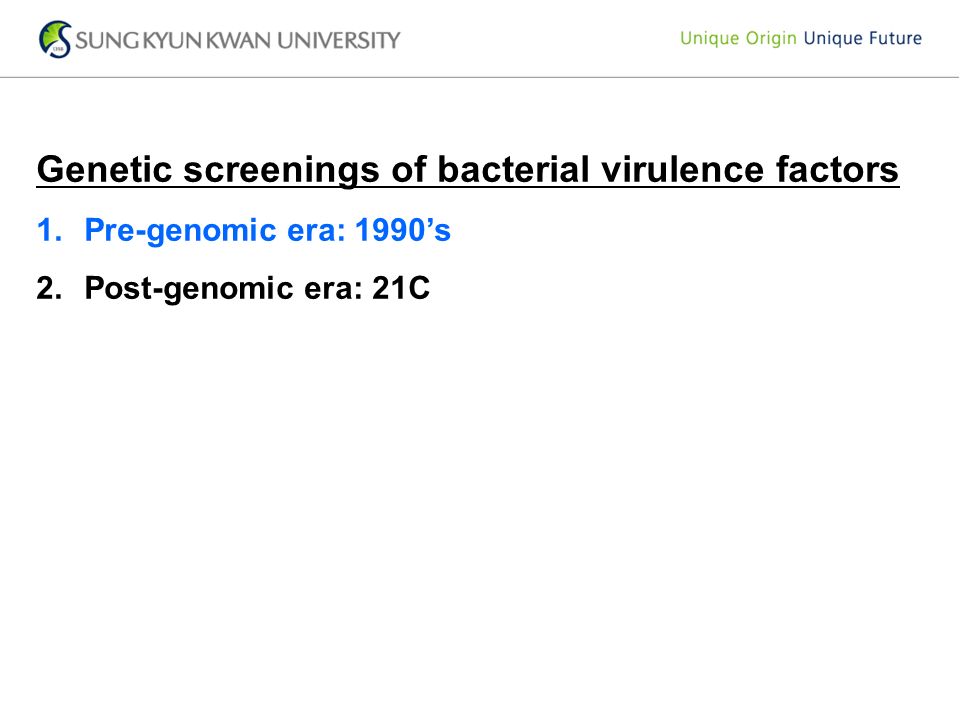Select the Post-genomic text
The height and width of the screenshot is (720, 960).
click(189, 290)
